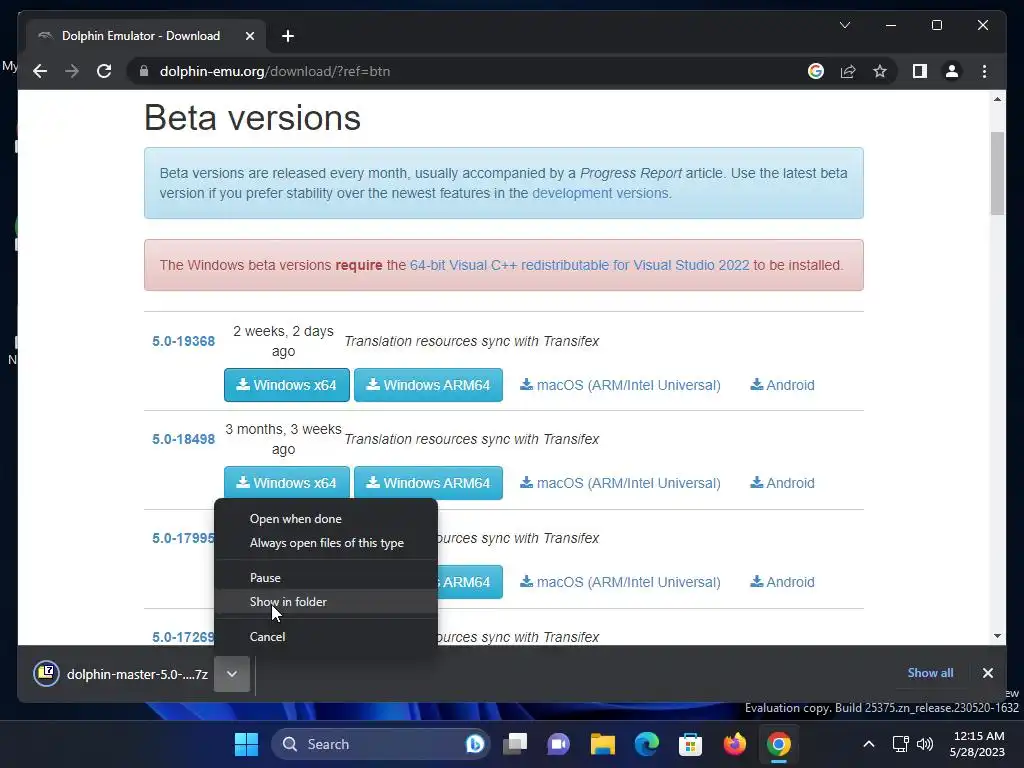Click Show all downloads
The height and width of the screenshot is (768, 1024).
(x=930, y=673)
